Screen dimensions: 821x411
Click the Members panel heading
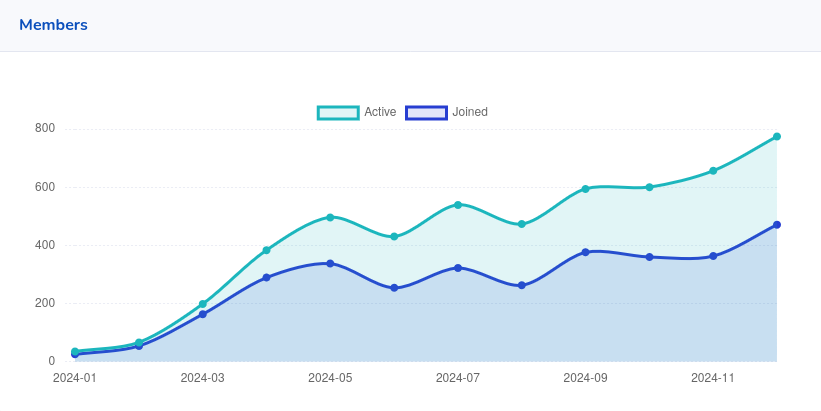coord(53,25)
